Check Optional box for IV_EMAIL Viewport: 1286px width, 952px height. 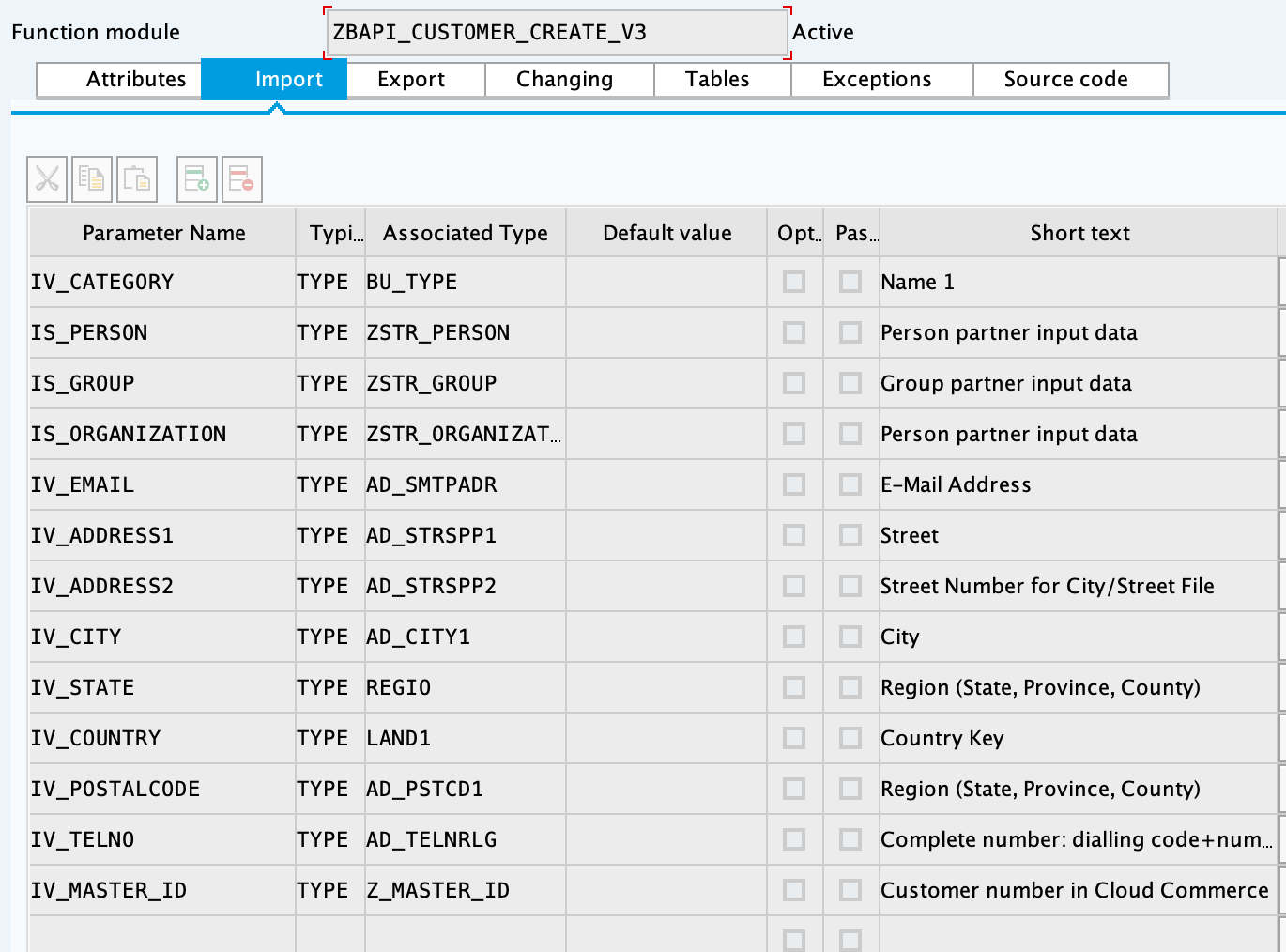pos(794,484)
